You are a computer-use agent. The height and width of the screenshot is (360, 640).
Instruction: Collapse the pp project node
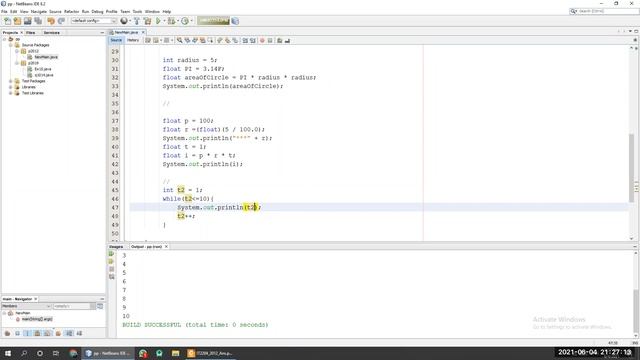click(4, 39)
